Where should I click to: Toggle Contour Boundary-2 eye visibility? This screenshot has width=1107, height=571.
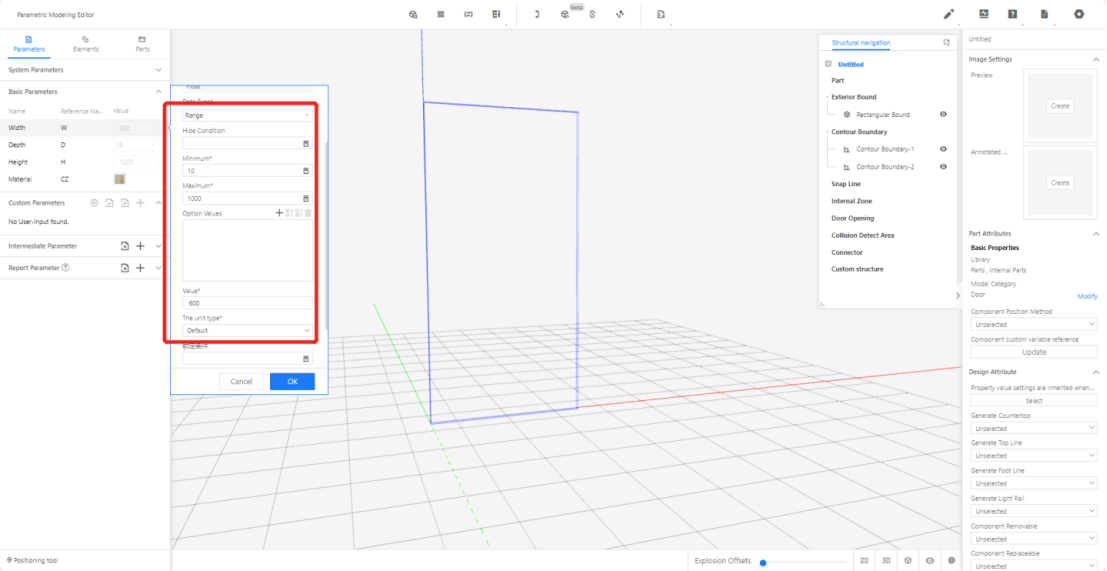(943, 167)
